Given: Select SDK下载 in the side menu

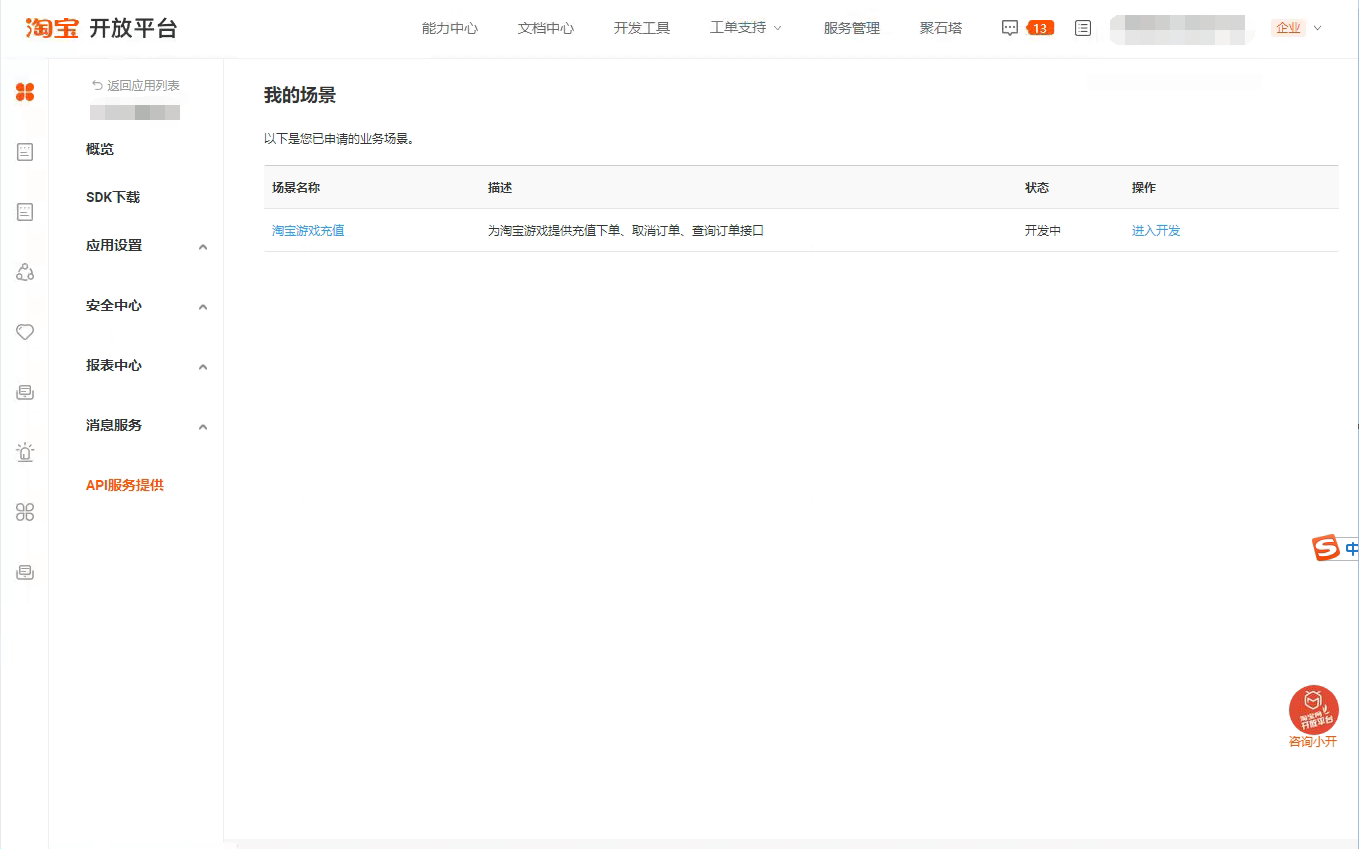Looking at the screenshot, I should [x=113, y=197].
